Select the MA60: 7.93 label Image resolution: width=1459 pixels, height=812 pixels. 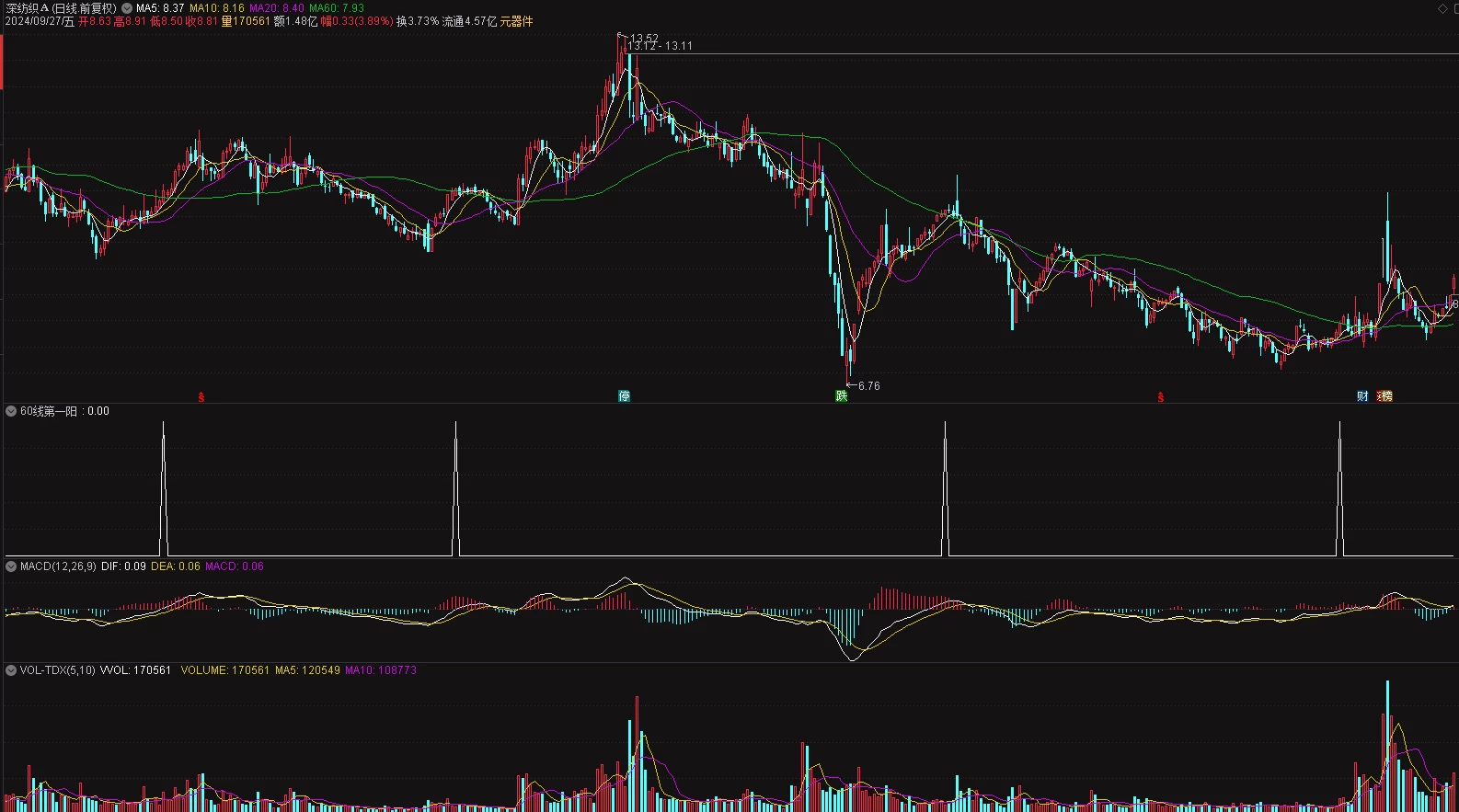point(337,8)
